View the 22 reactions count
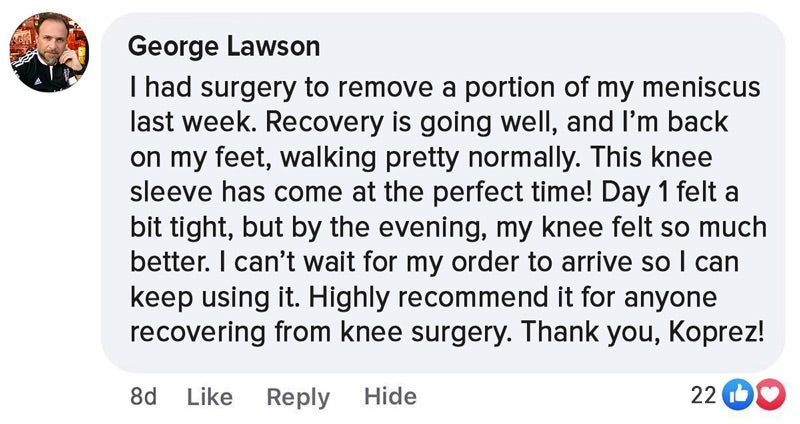This screenshot has height=424, width=800. click(704, 395)
